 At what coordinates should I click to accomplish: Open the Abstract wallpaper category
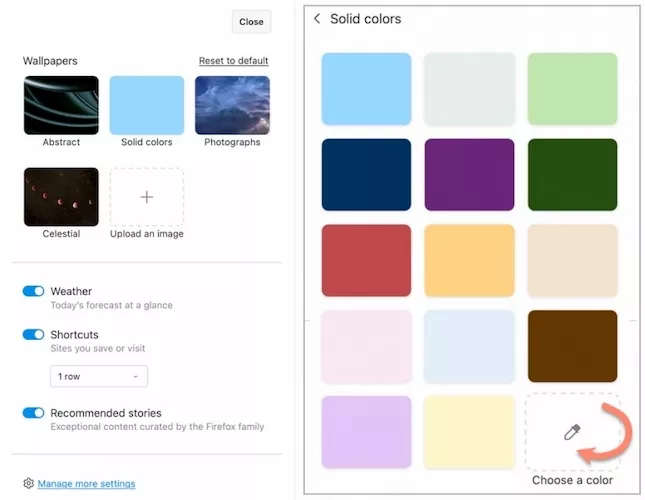pyautogui.click(x=61, y=105)
